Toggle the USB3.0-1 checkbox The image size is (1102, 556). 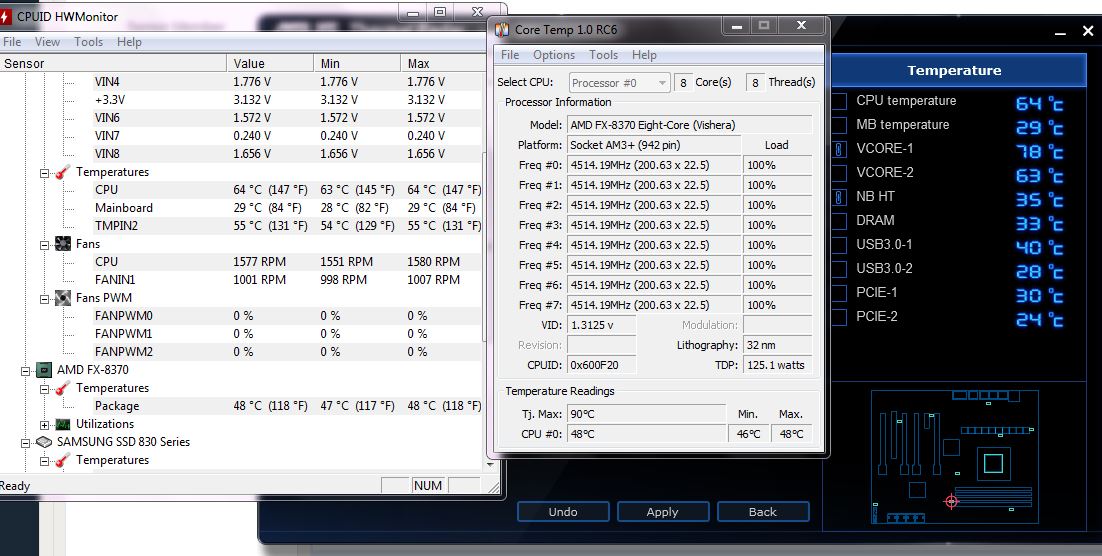click(839, 245)
